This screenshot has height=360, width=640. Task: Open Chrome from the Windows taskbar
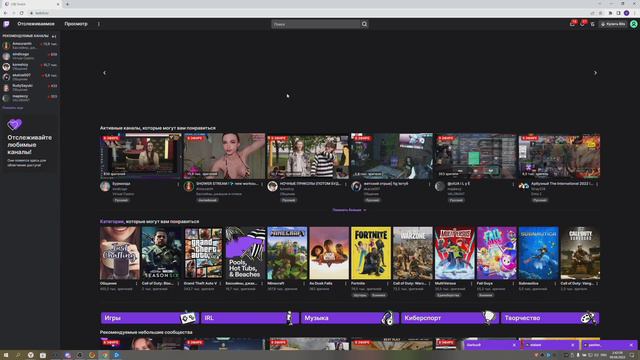[104, 355]
